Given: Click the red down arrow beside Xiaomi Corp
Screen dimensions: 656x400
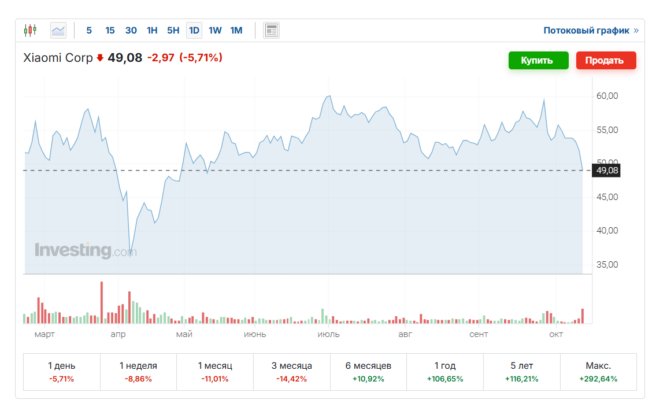Looking at the screenshot, I should pos(100,58).
